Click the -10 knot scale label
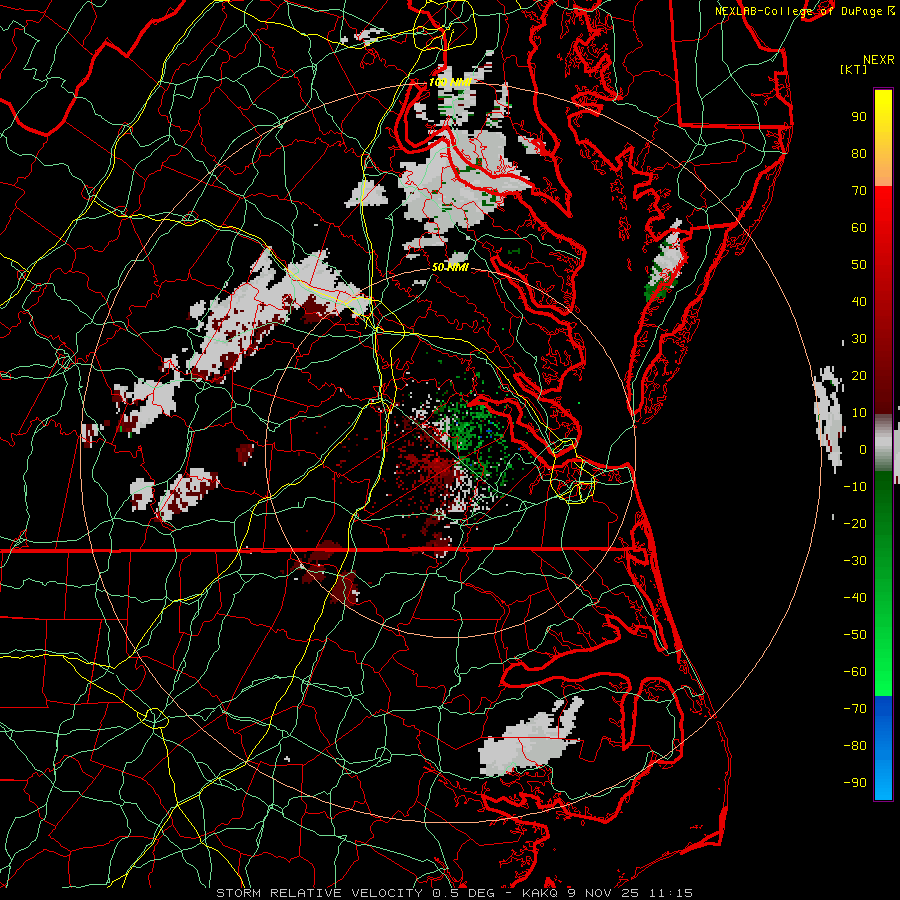This screenshot has height=900, width=900. click(x=855, y=487)
